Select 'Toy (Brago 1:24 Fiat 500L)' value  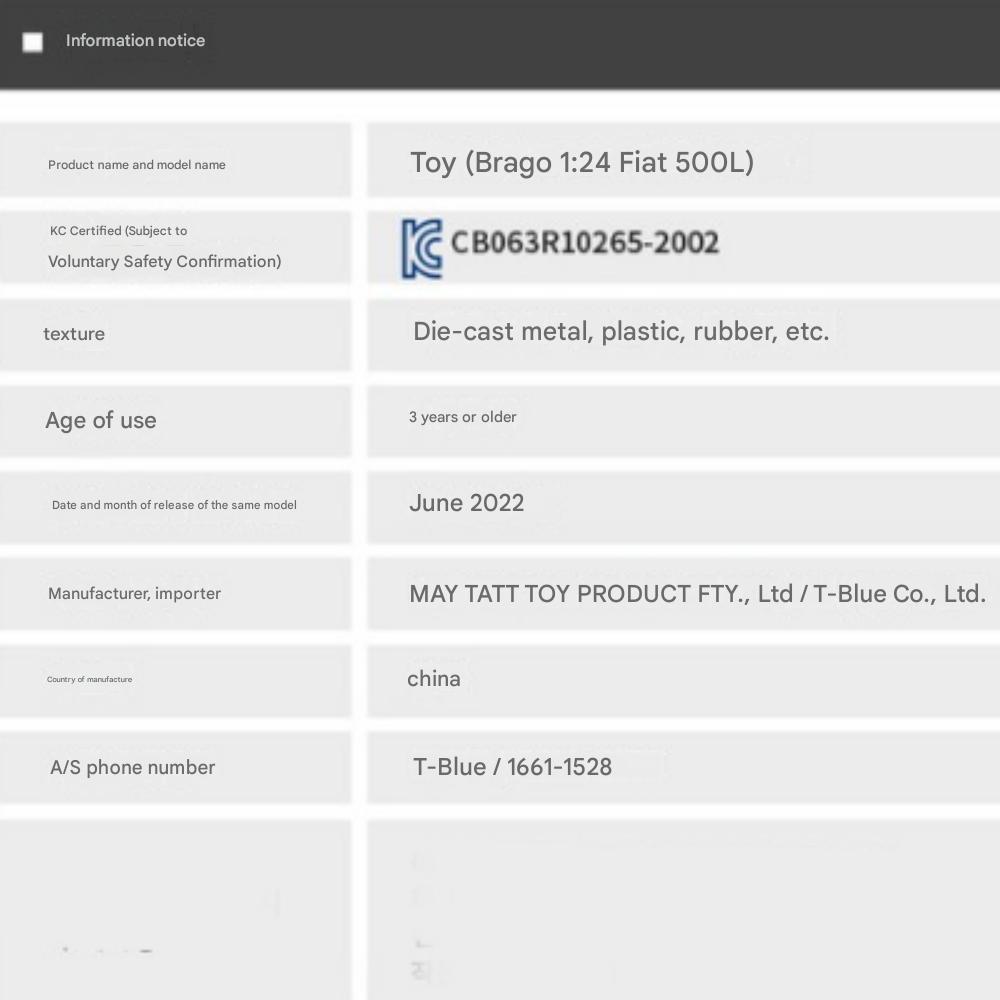582,163
